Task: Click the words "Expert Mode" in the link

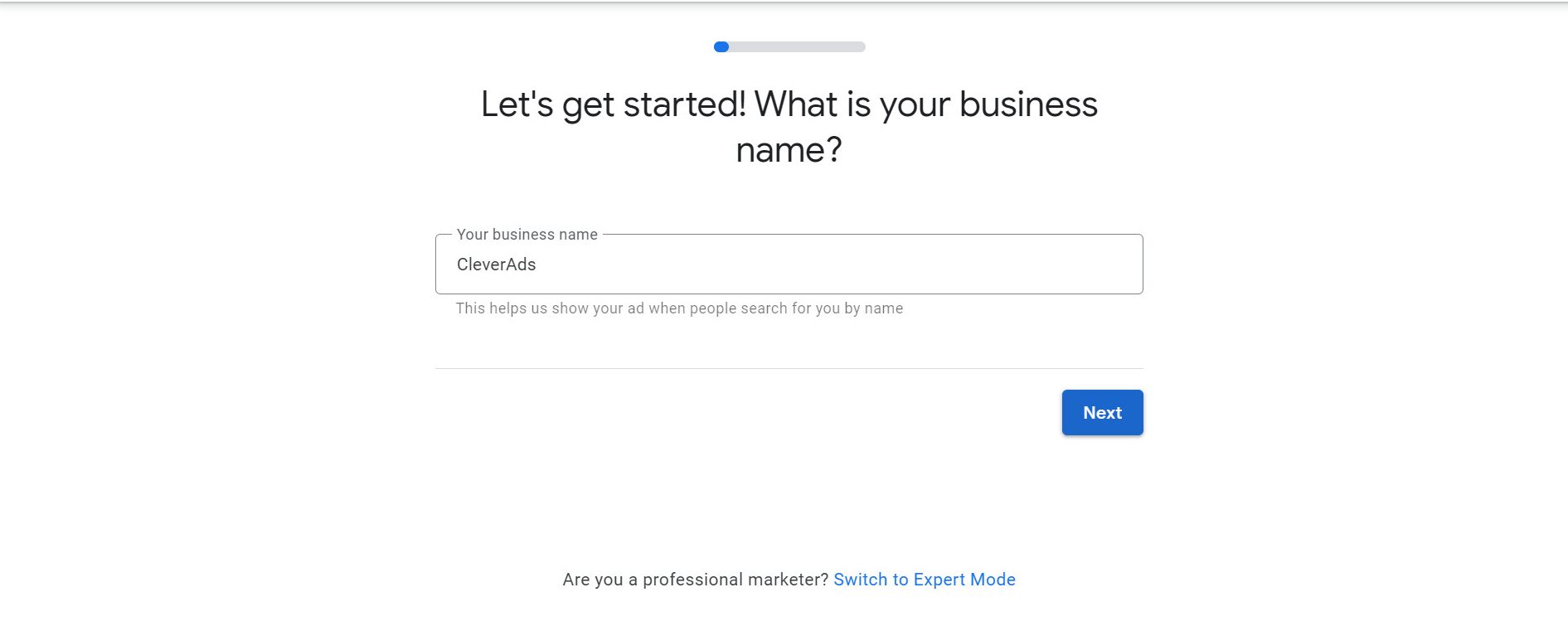Action: pos(964,580)
